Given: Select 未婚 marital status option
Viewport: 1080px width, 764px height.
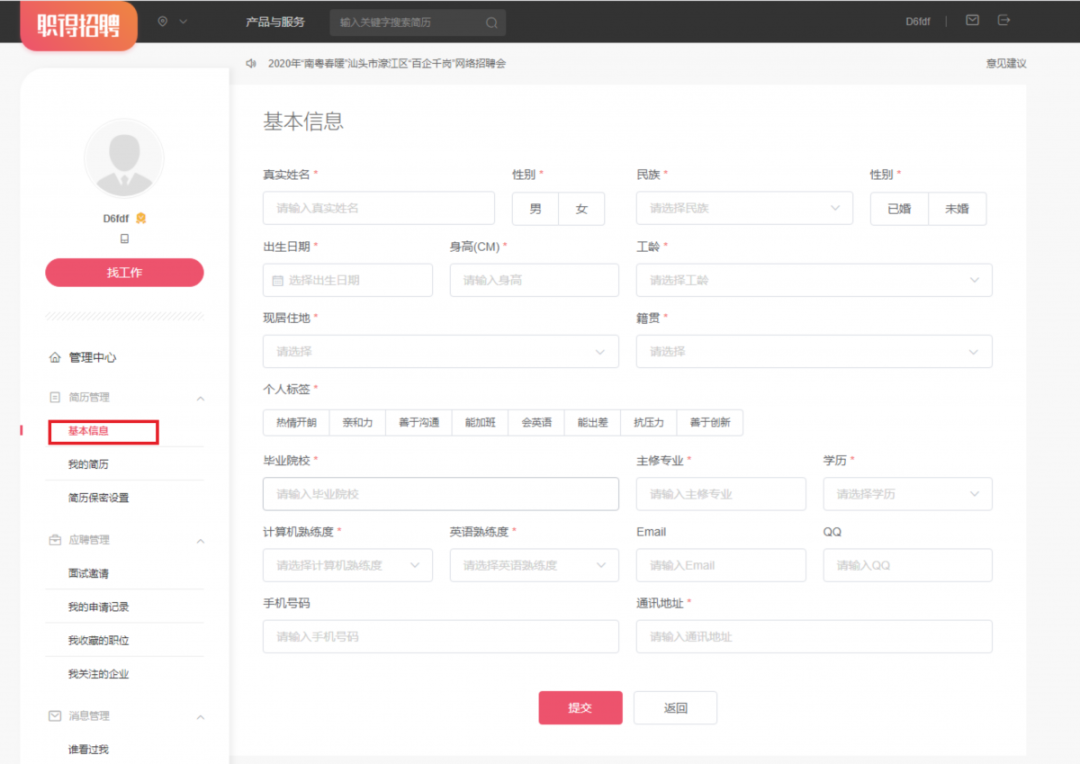Looking at the screenshot, I should click(x=957, y=209).
